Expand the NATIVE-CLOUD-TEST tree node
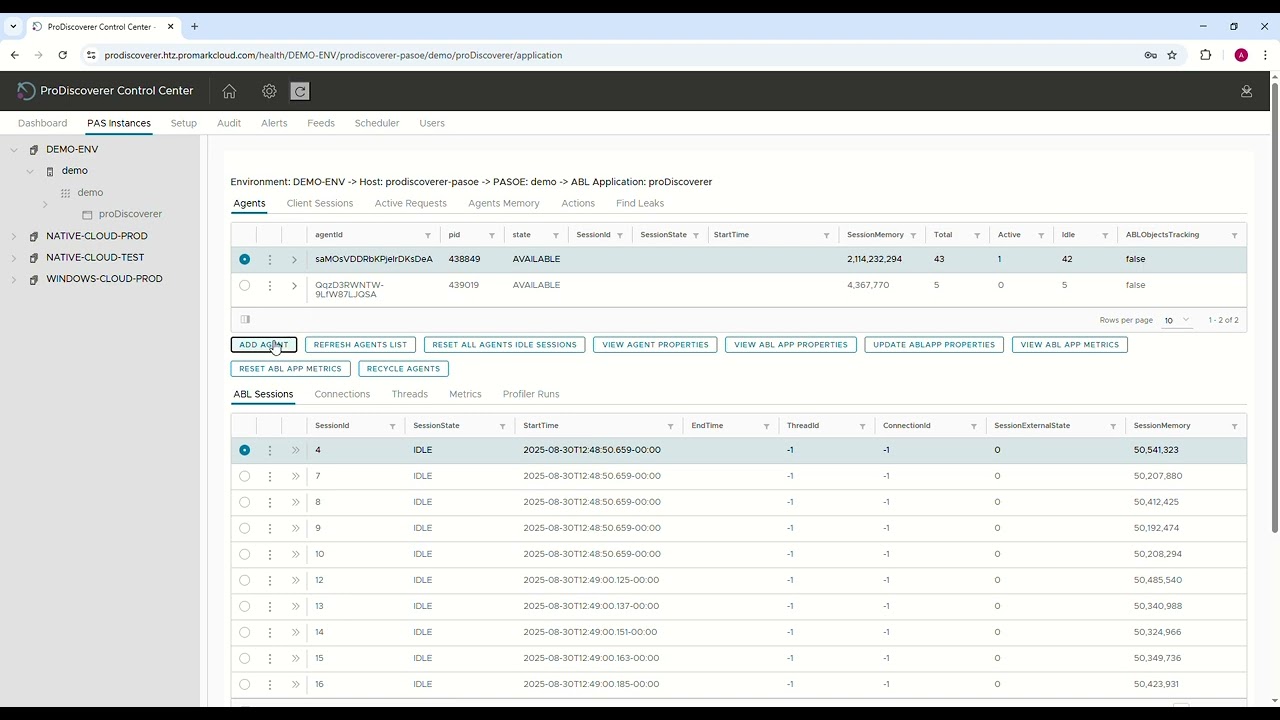Screen dimensions: 1280x720 click(14, 258)
